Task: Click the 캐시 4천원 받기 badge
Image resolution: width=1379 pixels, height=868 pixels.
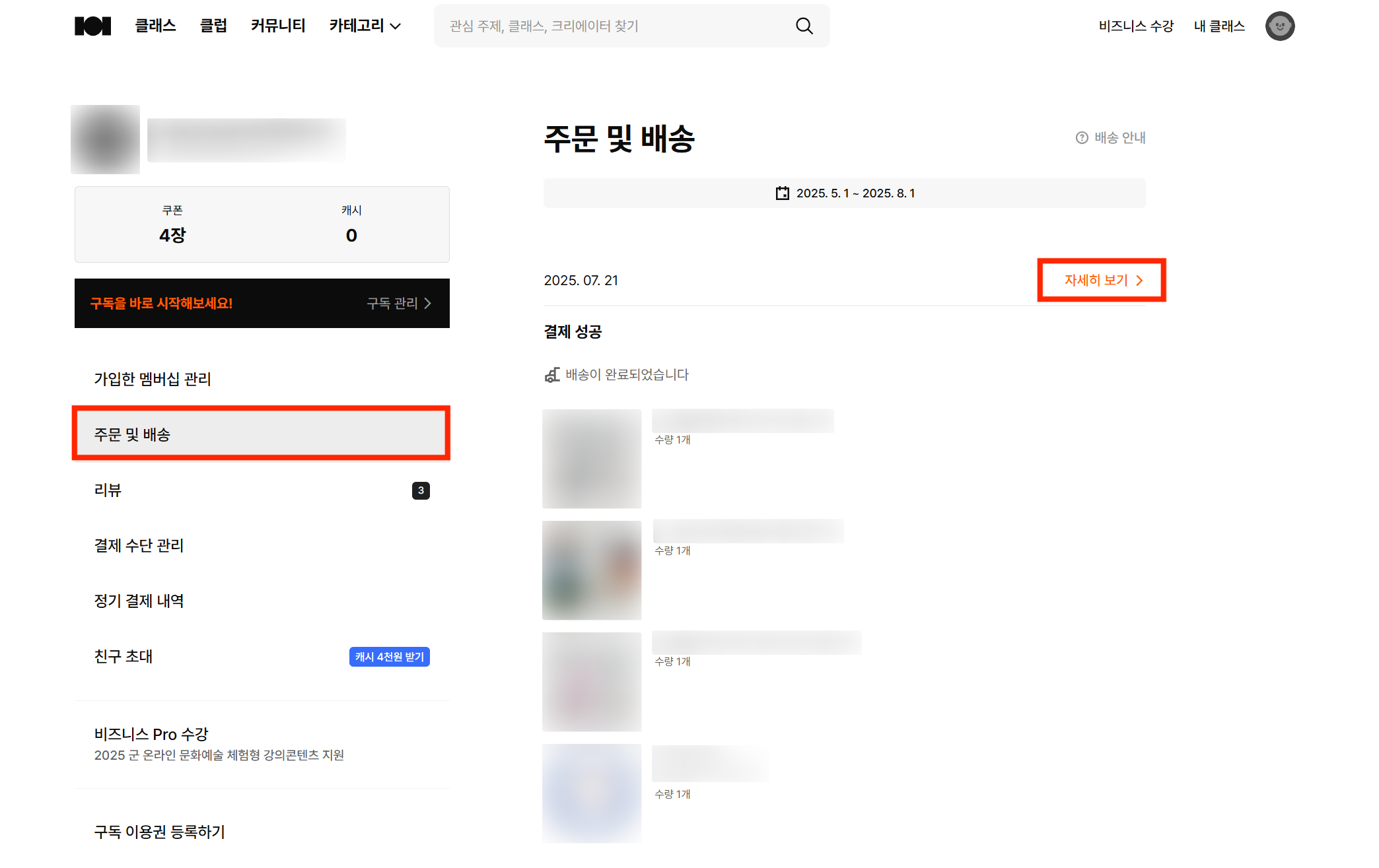Action: (x=389, y=657)
